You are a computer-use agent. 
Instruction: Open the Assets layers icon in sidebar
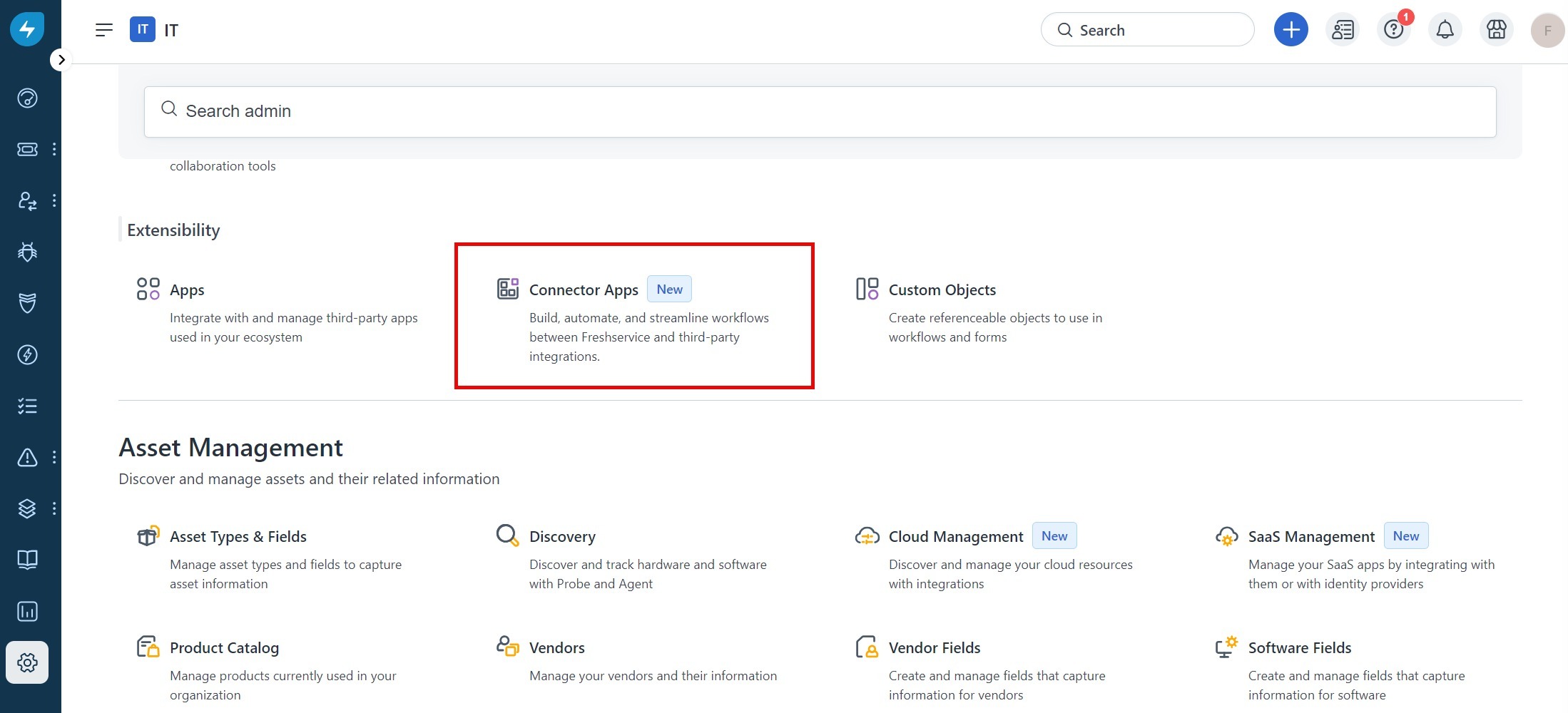point(27,508)
